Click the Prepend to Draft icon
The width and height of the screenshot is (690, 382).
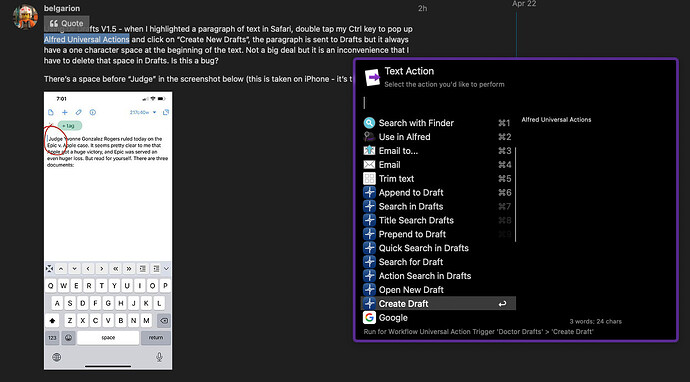(369, 234)
